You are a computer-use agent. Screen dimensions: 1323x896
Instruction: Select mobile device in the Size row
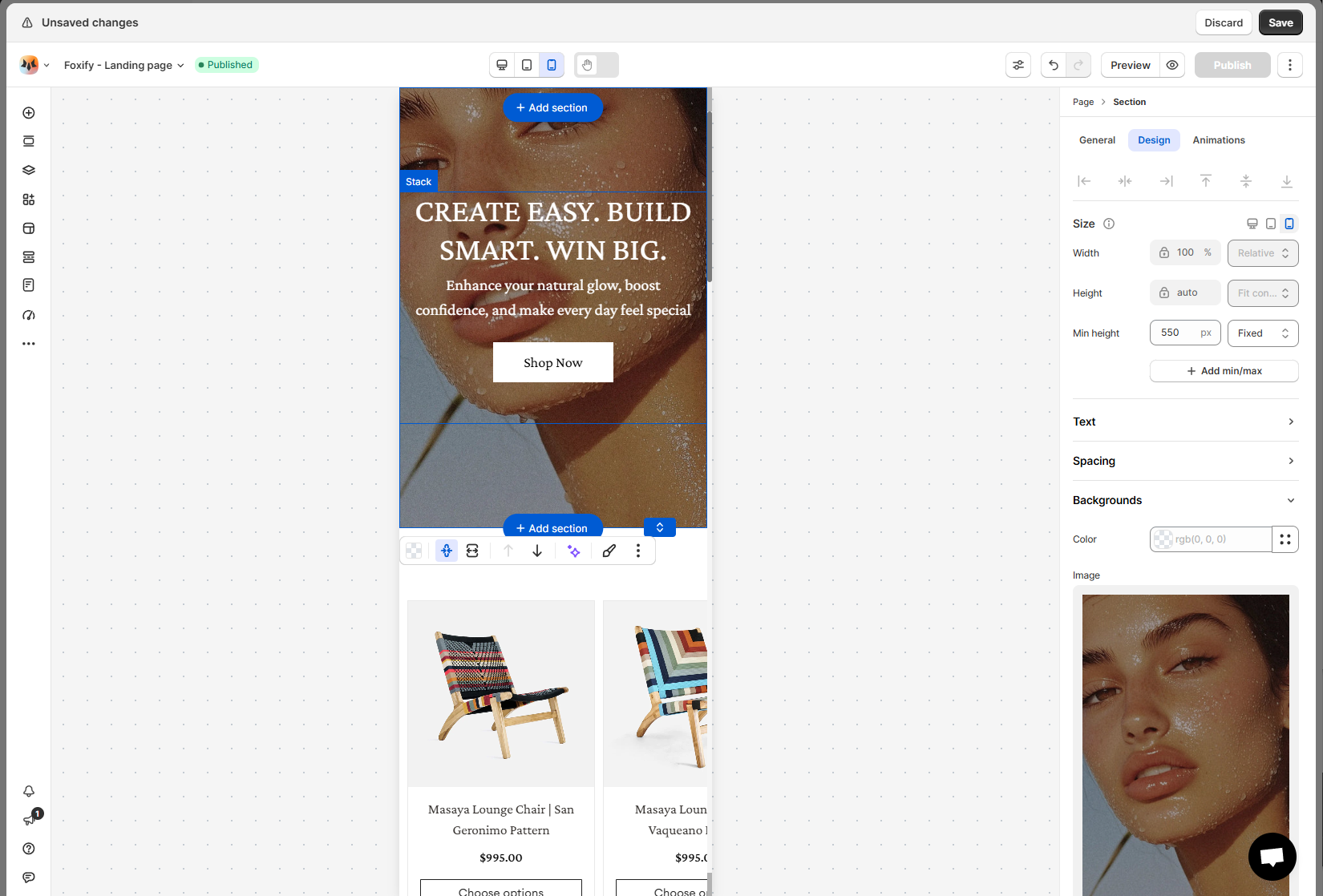pyautogui.click(x=1289, y=224)
